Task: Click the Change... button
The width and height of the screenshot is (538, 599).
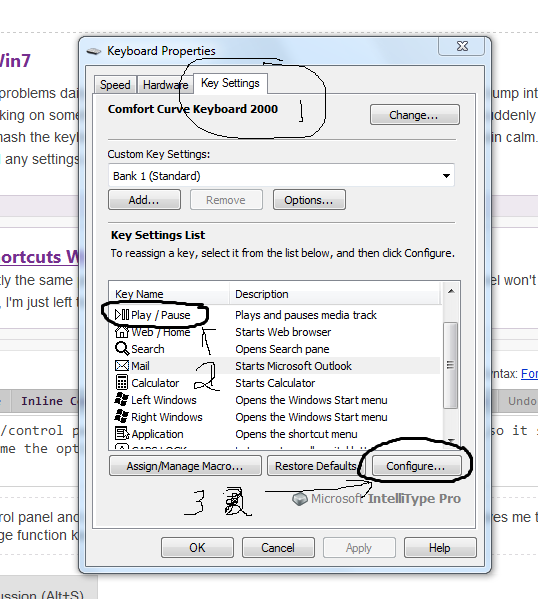Action: (x=415, y=115)
